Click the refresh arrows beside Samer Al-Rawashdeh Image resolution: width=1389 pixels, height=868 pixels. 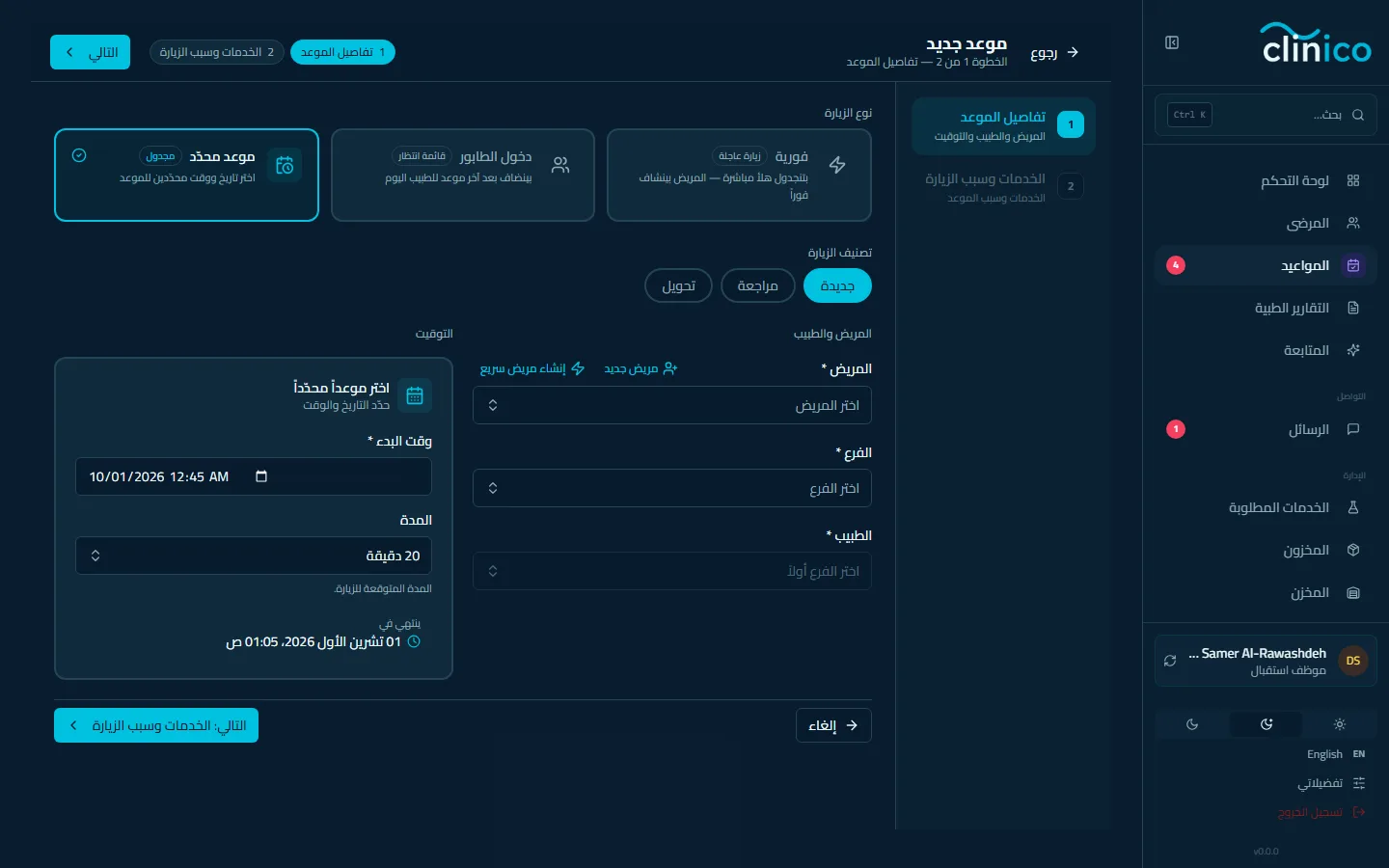1170,661
